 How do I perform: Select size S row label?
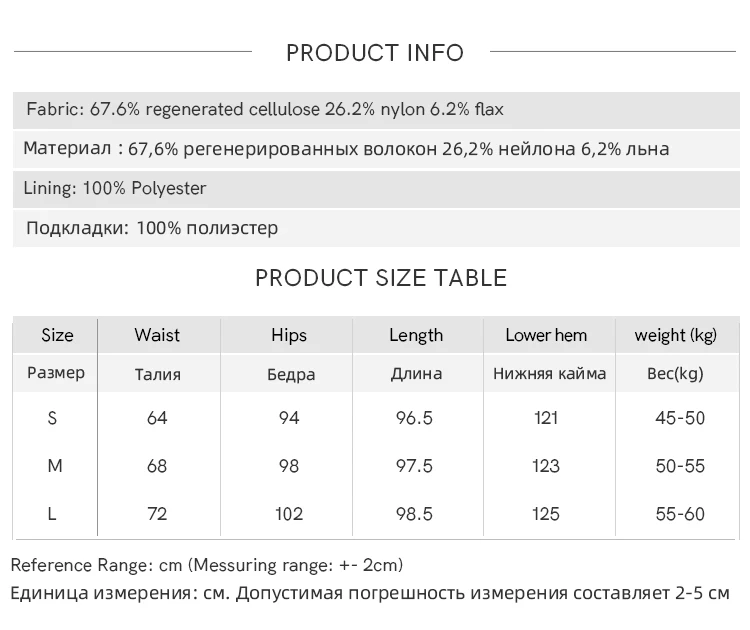(x=52, y=418)
